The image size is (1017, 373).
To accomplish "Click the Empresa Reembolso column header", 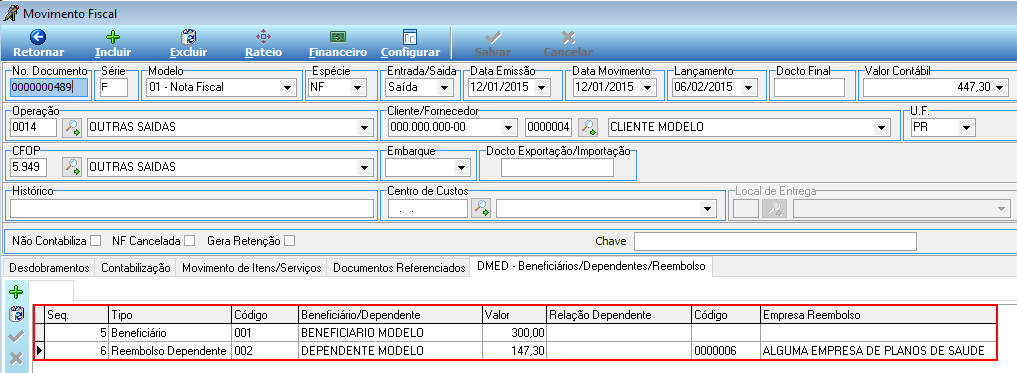I will 879,315.
